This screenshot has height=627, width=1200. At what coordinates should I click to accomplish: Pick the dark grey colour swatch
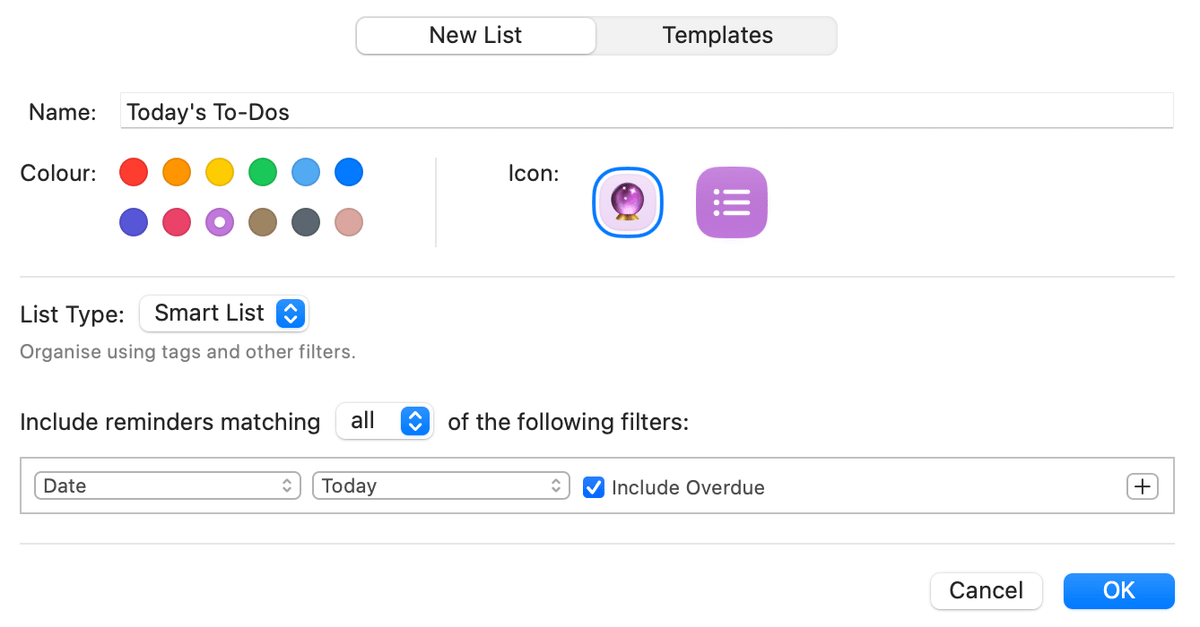click(x=306, y=222)
